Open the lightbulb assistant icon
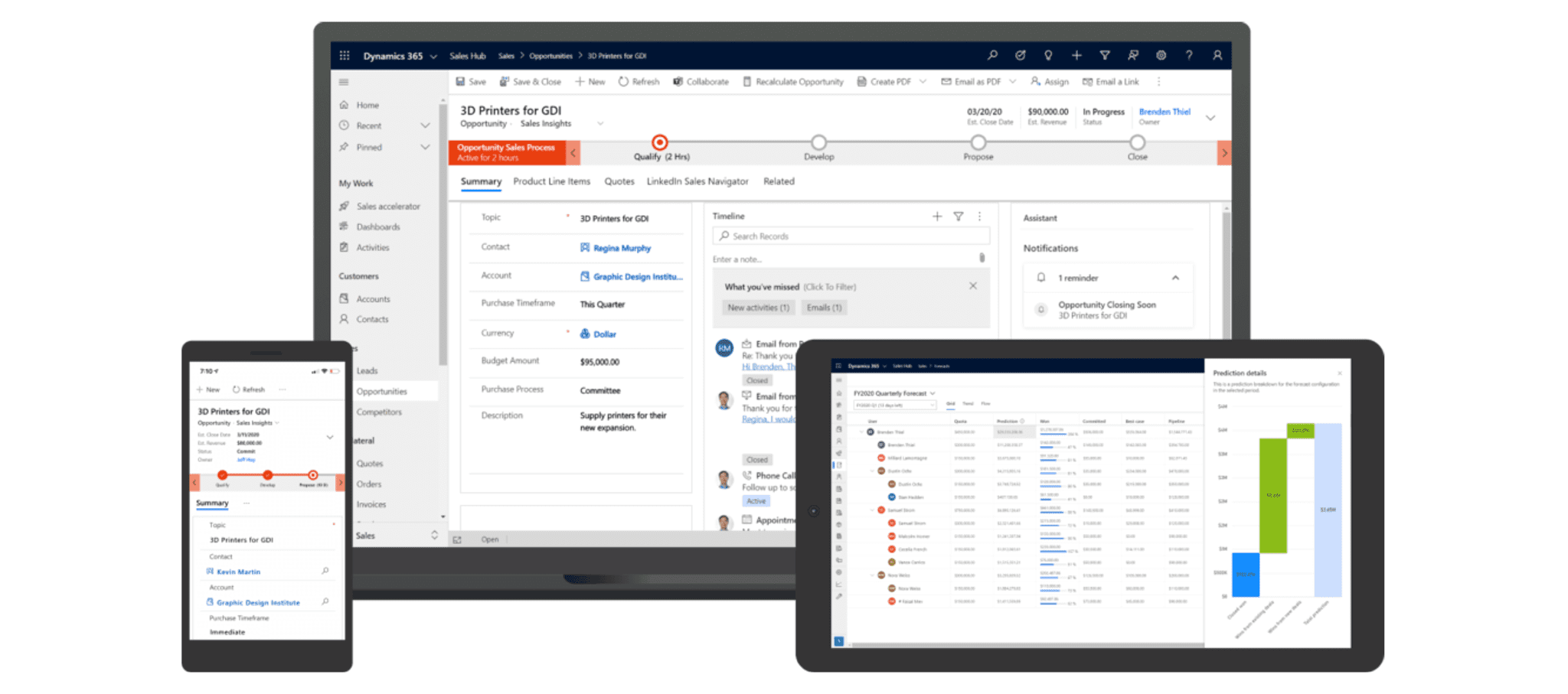The width and height of the screenshot is (1568, 694). click(1048, 55)
